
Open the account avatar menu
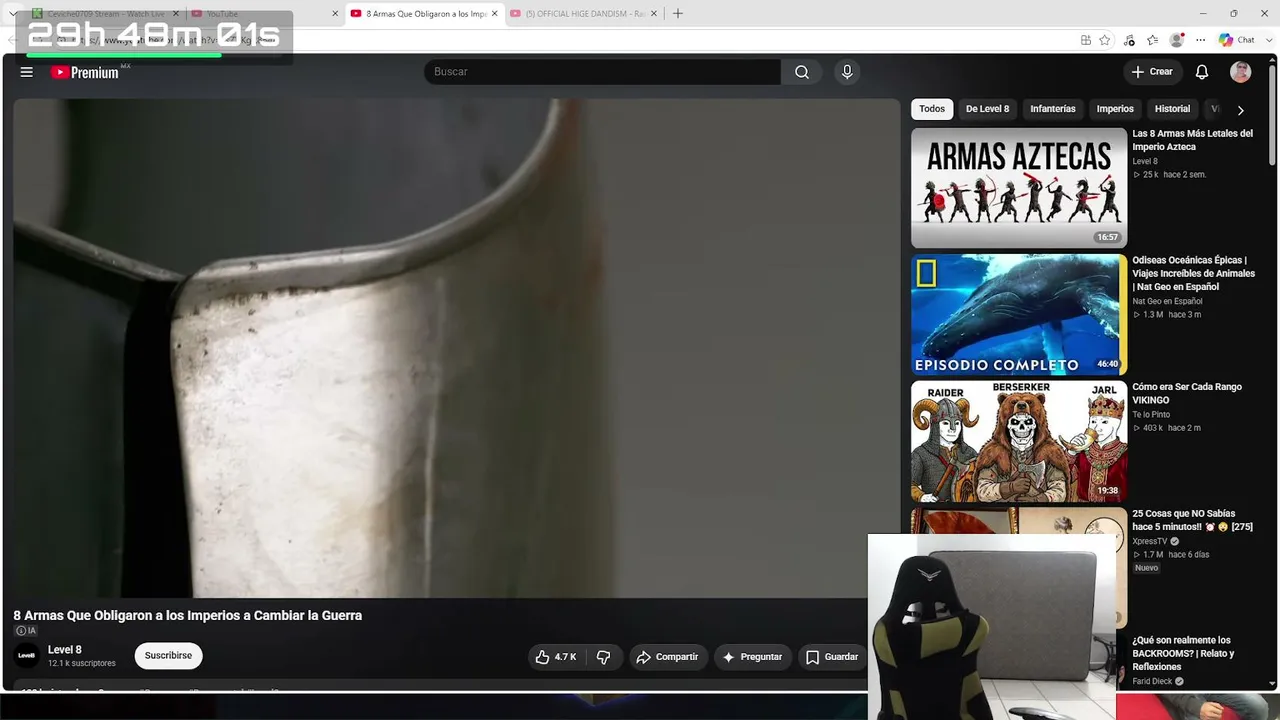tap(1241, 72)
